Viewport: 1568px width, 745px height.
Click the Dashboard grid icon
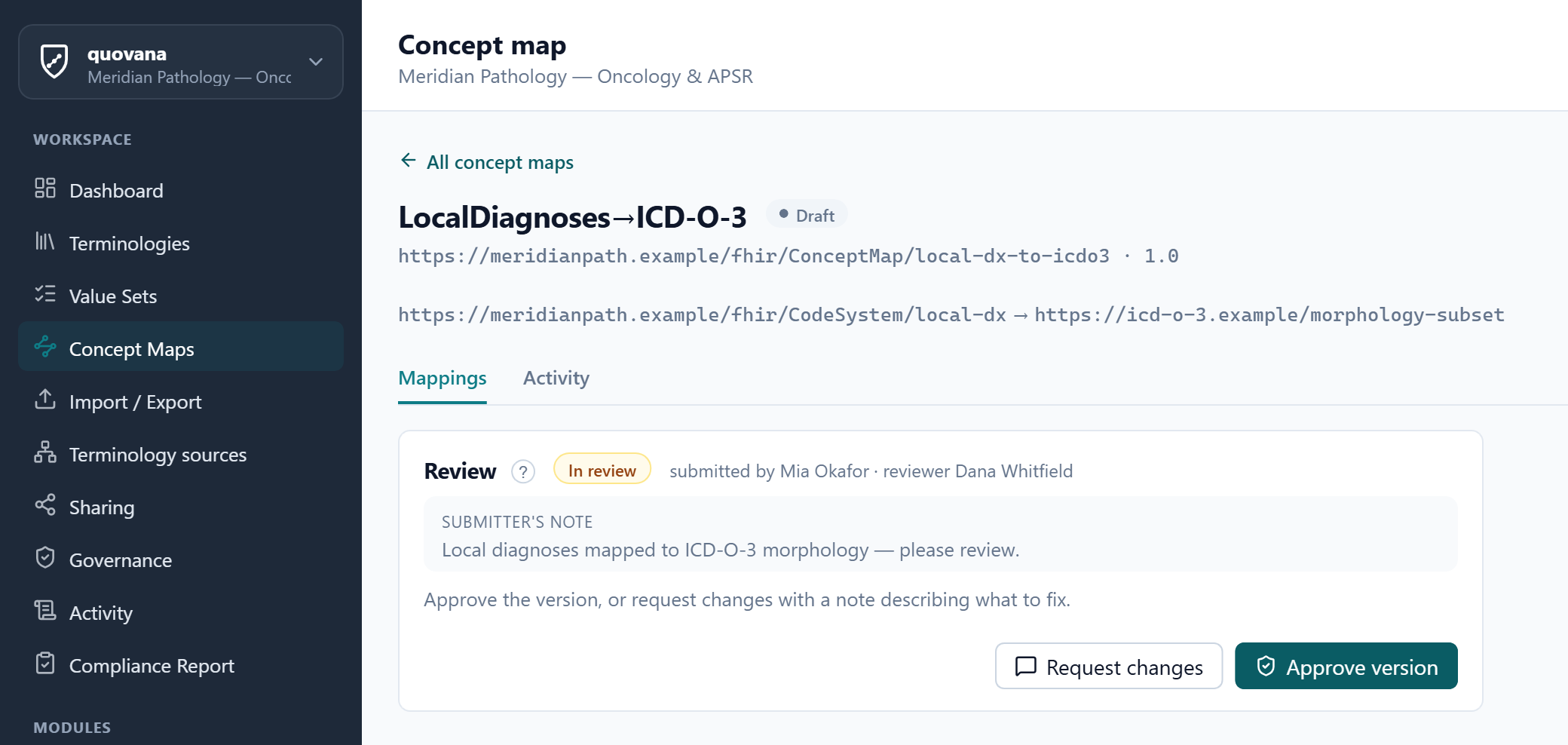pos(45,188)
